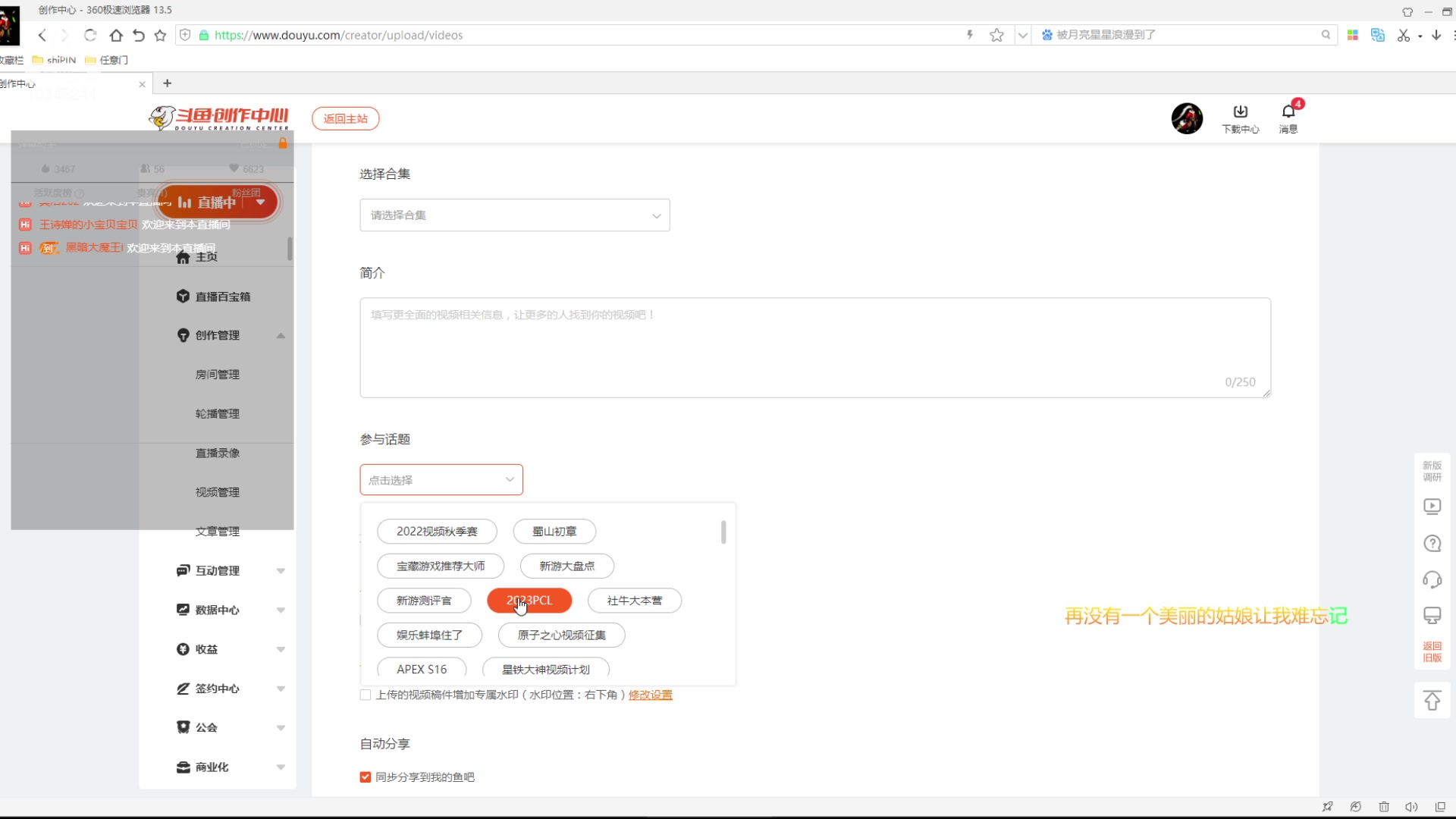Select the 2022视频秋季赛 topic tag
The height and width of the screenshot is (819, 1456).
(437, 532)
